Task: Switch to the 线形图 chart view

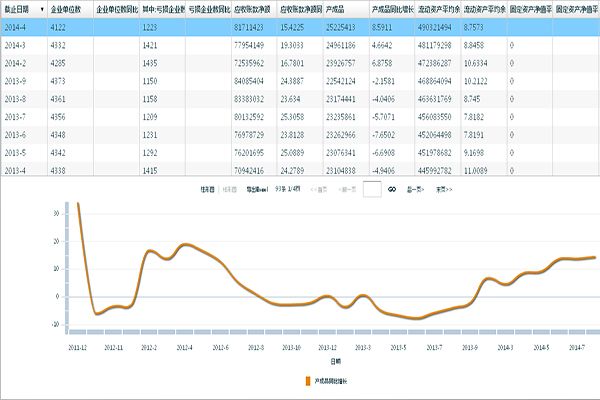Action: pos(230,189)
